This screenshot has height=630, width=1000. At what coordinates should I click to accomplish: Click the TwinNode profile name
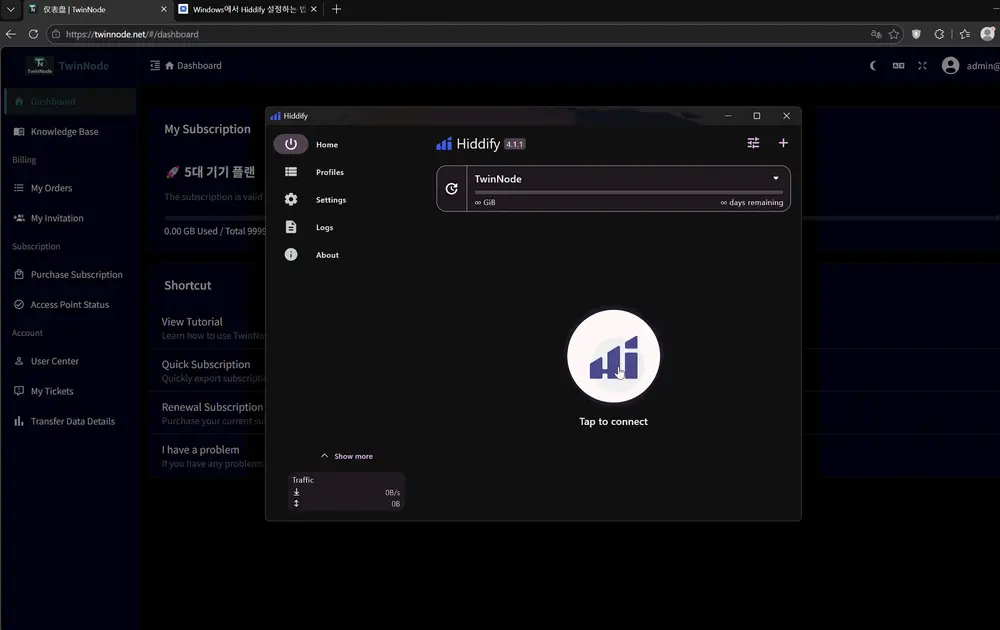[498, 179]
